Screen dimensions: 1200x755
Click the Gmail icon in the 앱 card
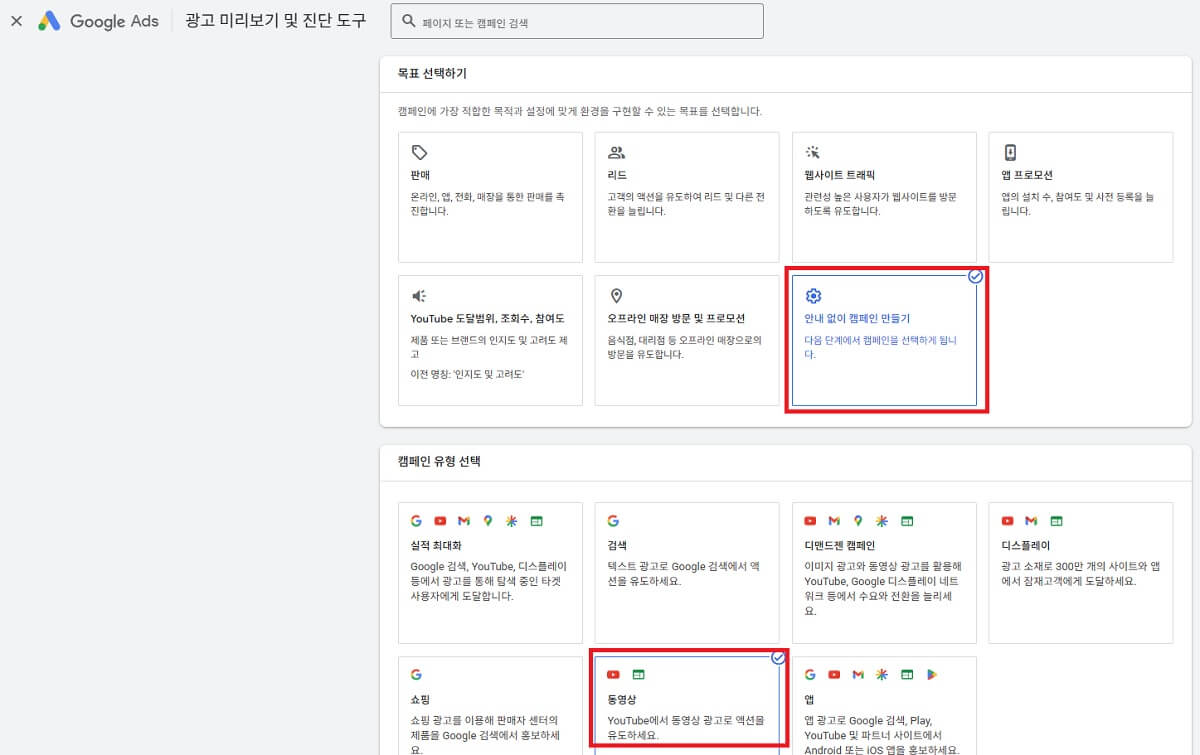click(x=858, y=675)
